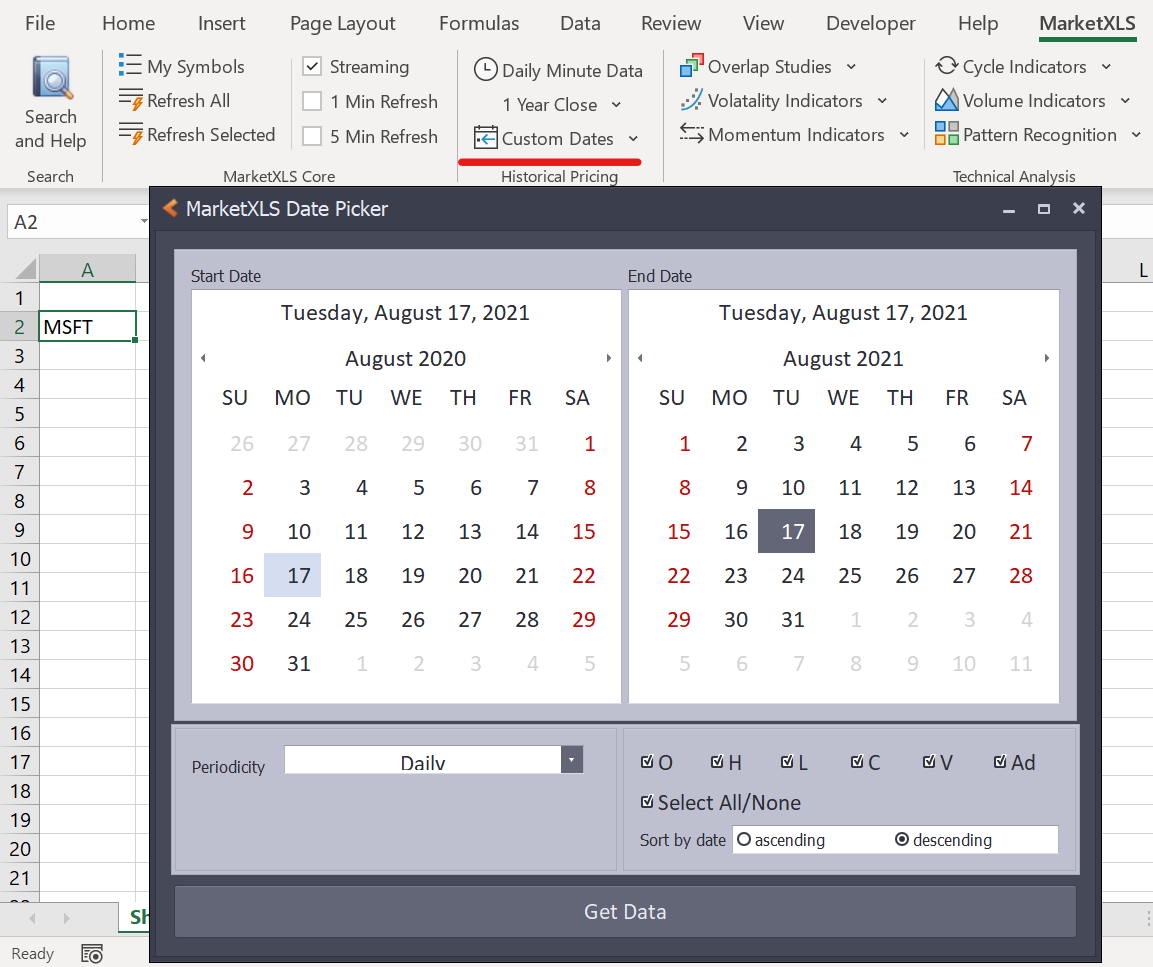The image size is (1153, 967).
Task: Click the Refresh Selected icon
Action: (131, 135)
